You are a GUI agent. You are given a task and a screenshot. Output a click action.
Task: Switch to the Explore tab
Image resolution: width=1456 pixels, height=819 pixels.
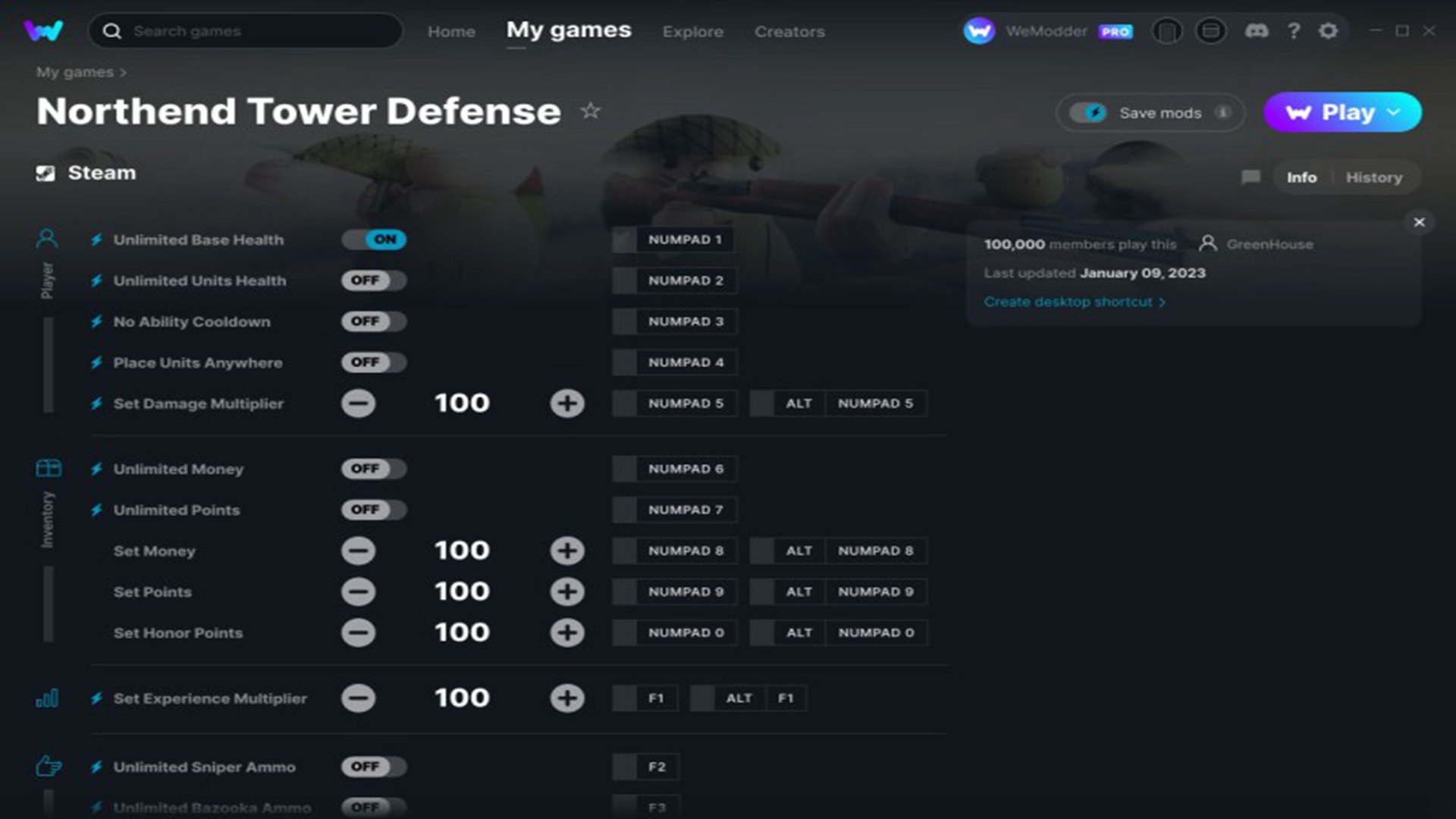pyautogui.click(x=692, y=32)
